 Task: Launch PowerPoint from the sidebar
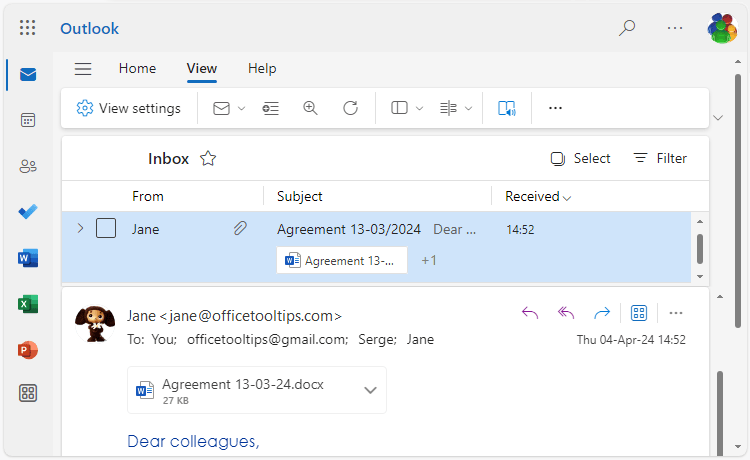[x=28, y=350]
